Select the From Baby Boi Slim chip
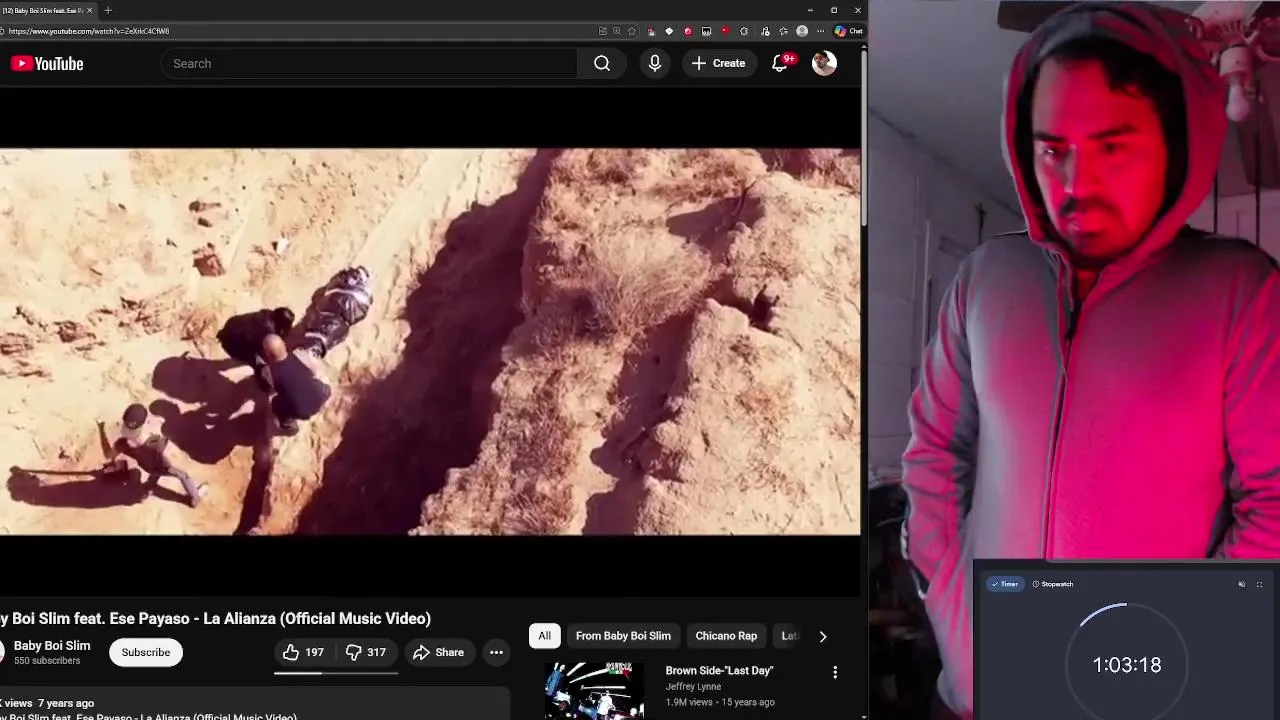The height and width of the screenshot is (720, 1280). point(623,636)
